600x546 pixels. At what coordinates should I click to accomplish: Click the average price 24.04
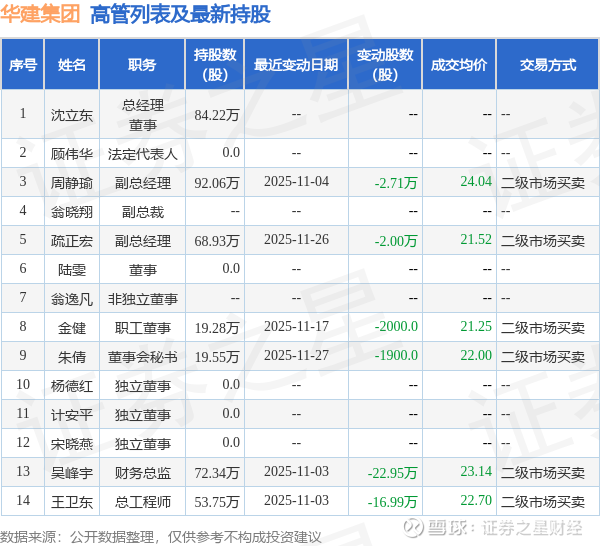[476, 181]
